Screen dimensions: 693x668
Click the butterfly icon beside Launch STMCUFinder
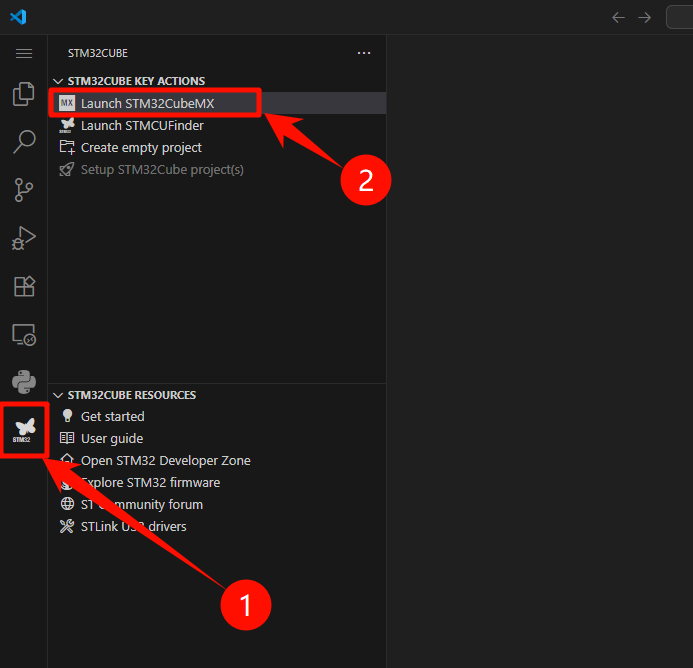click(67, 126)
